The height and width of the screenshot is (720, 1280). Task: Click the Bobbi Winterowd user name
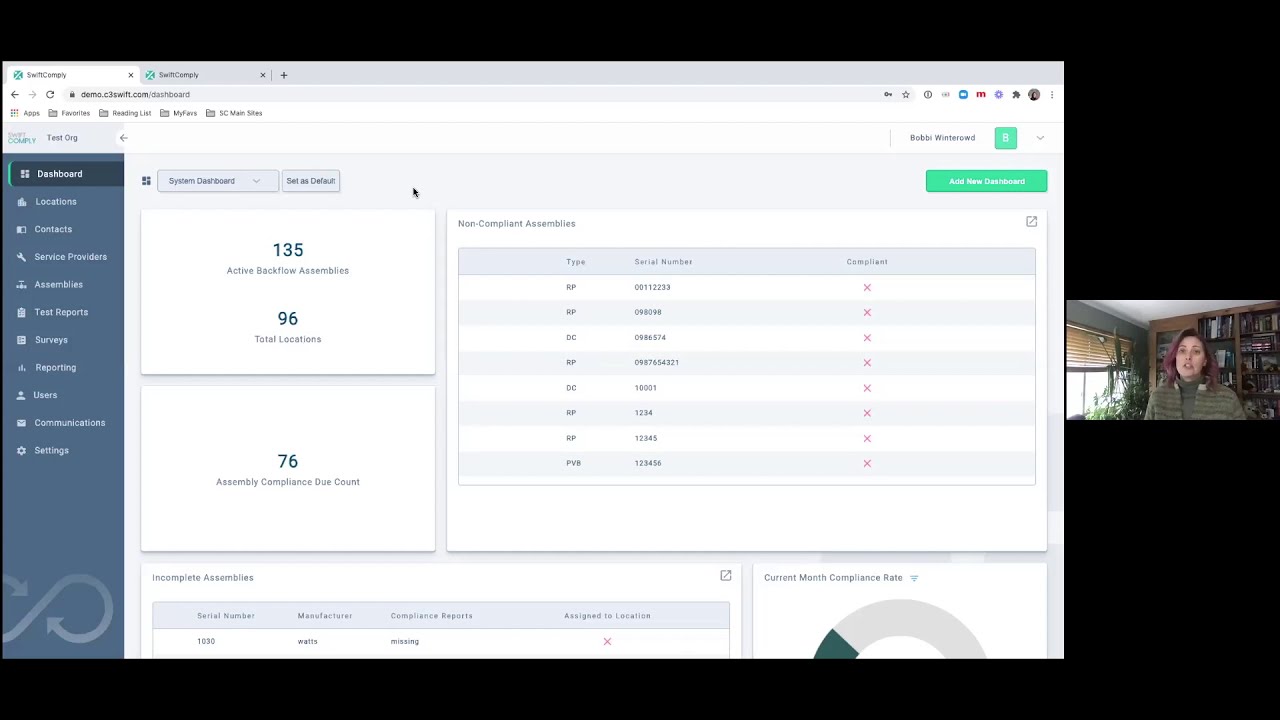[942, 138]
